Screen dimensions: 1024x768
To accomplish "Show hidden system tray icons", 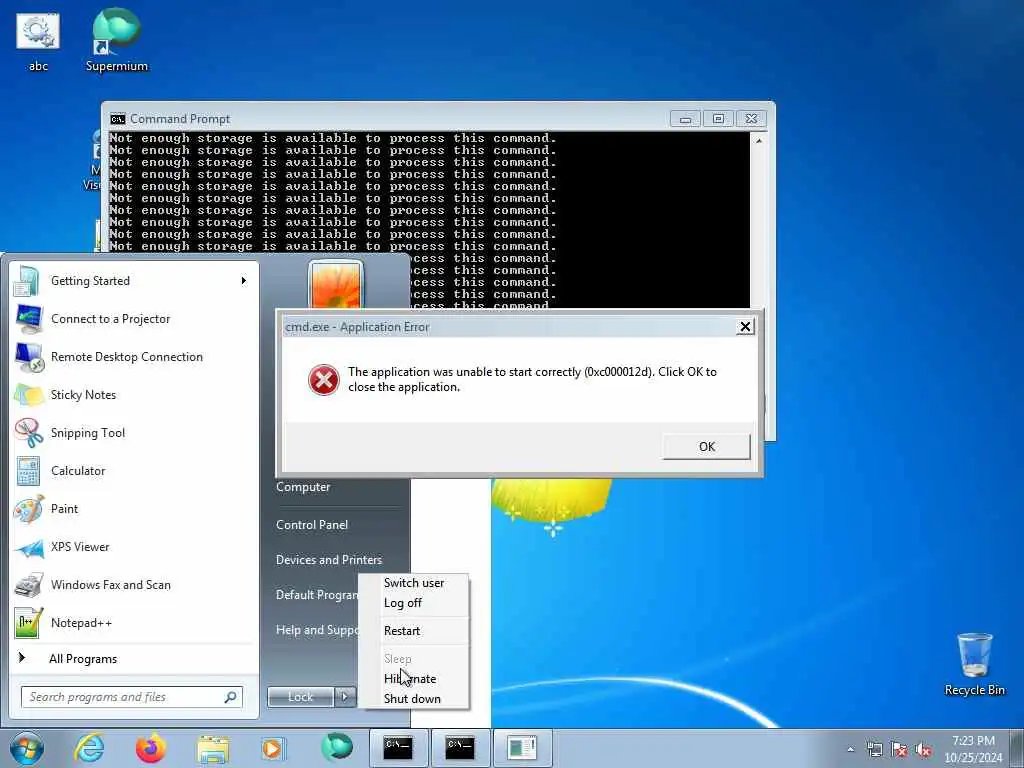I will (x=850, y=750).
